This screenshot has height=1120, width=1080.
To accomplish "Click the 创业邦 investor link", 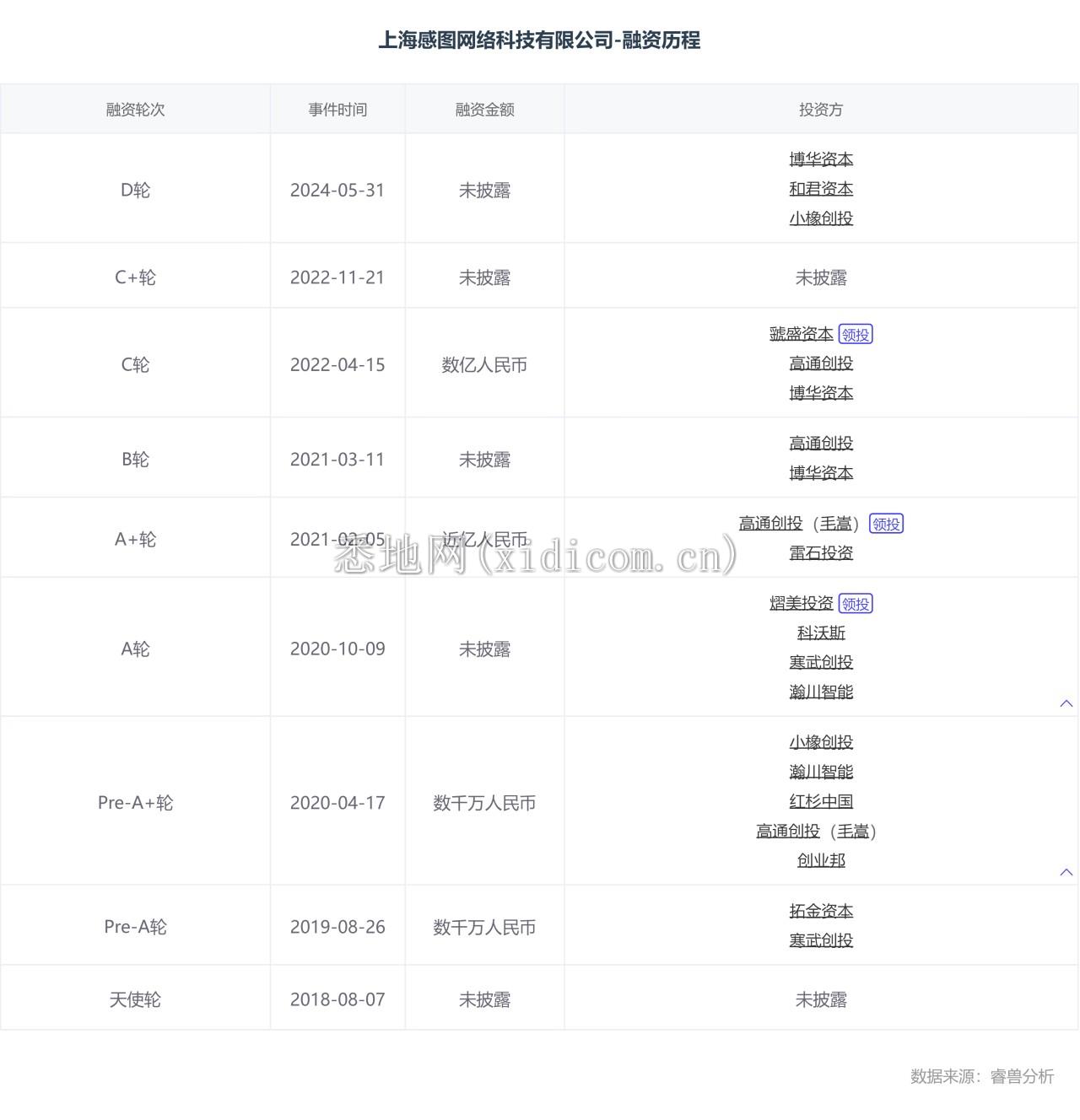I will tap(821, 859).
